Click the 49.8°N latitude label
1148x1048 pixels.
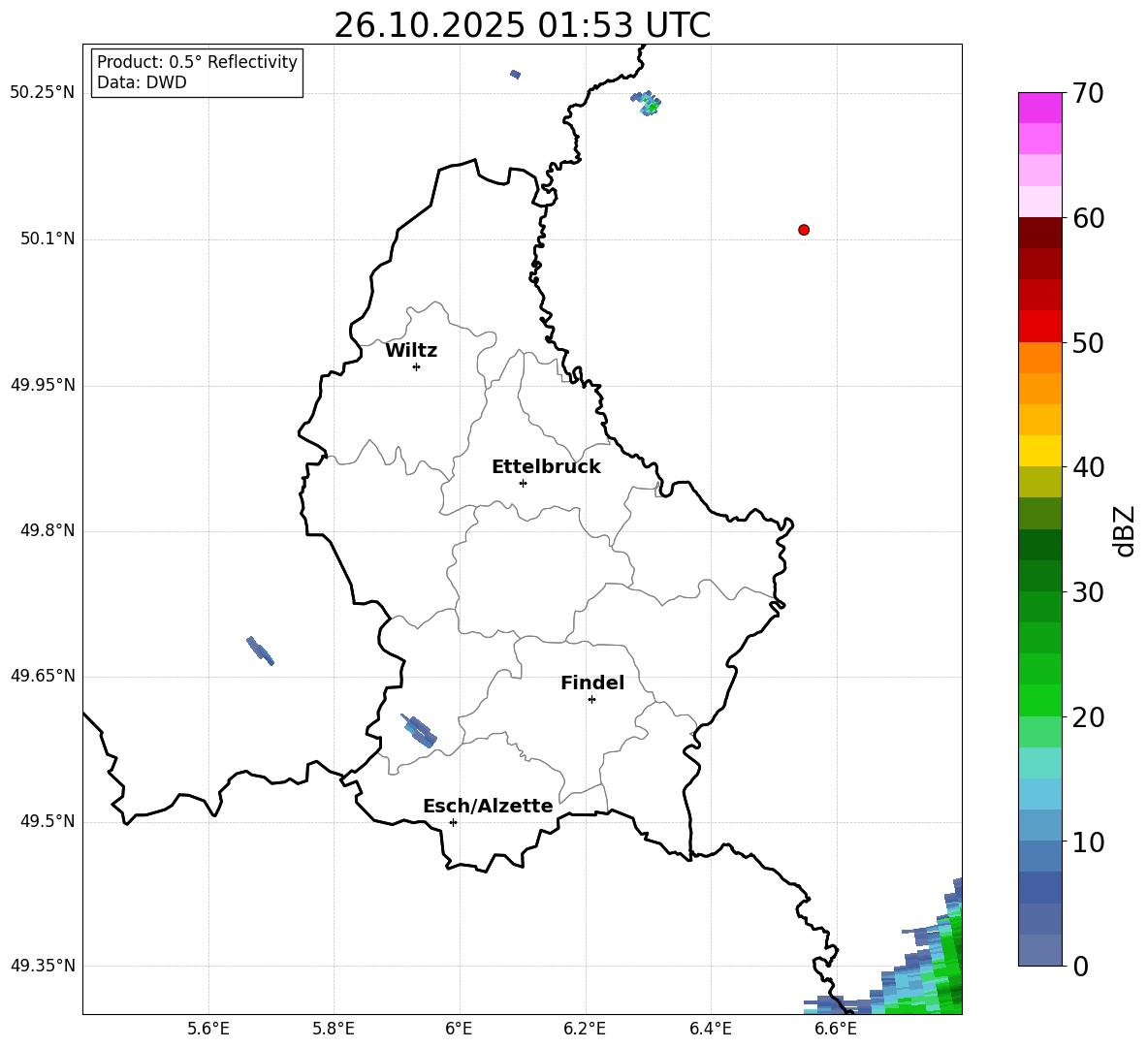(48, 530)
